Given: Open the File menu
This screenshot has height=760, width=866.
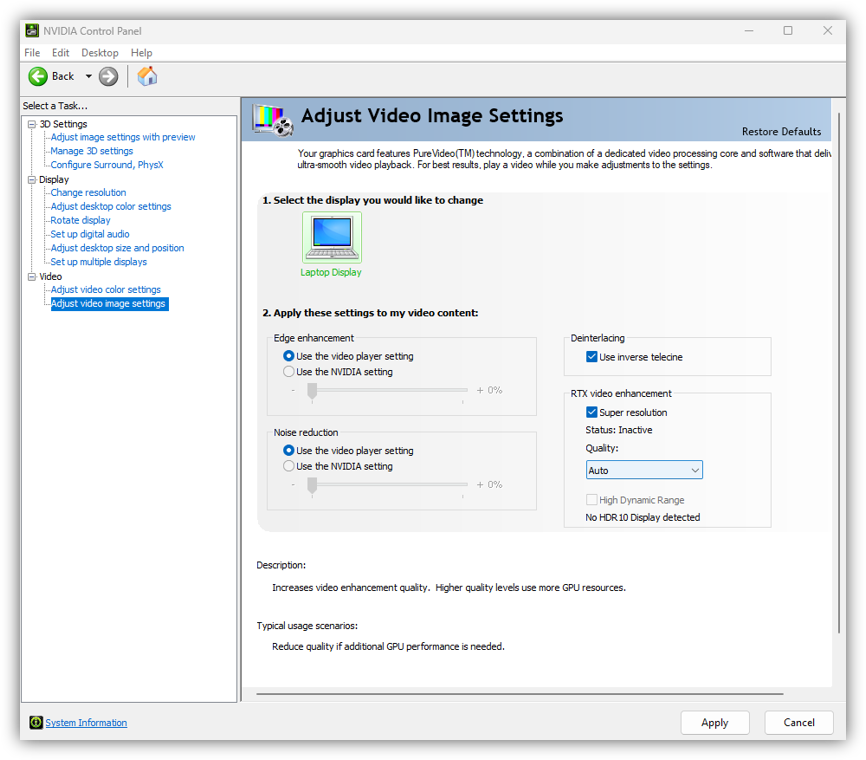Looking at the screenshot, I should pos(32,53).
